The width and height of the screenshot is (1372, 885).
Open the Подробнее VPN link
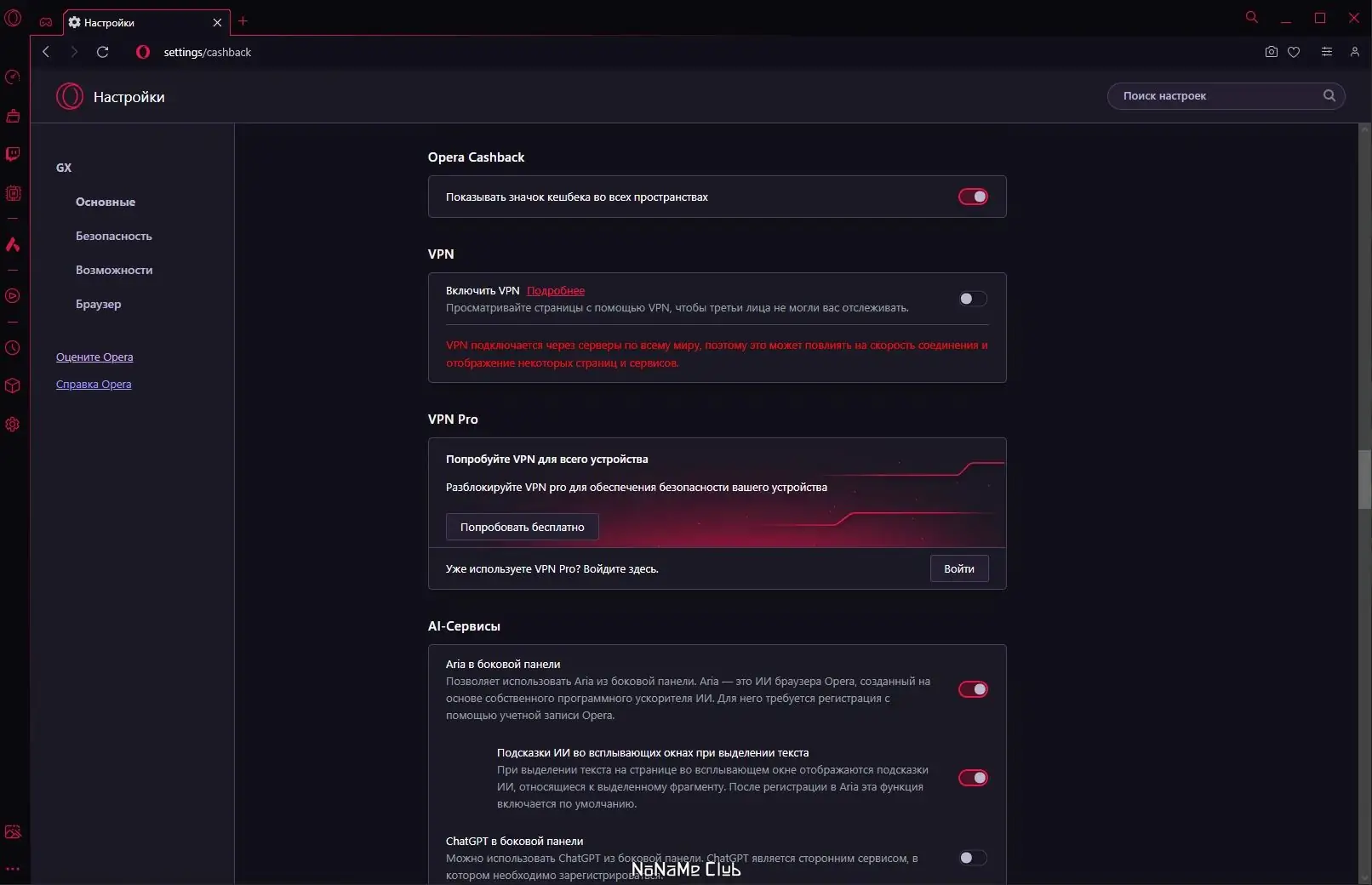(x=556, y=291)
